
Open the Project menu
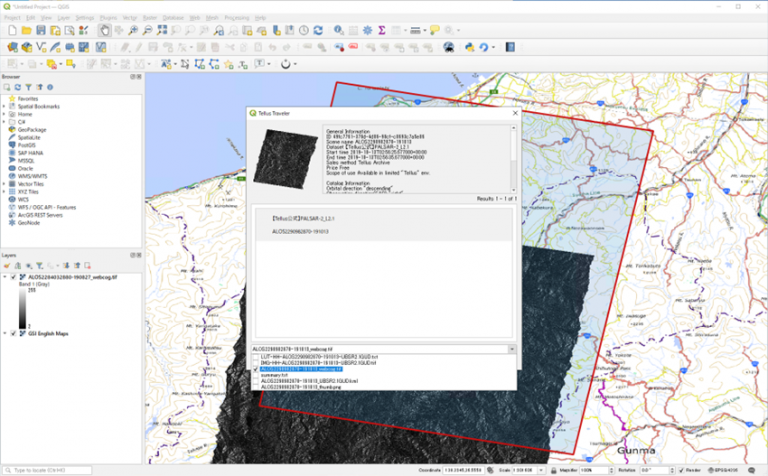[12, 18]
